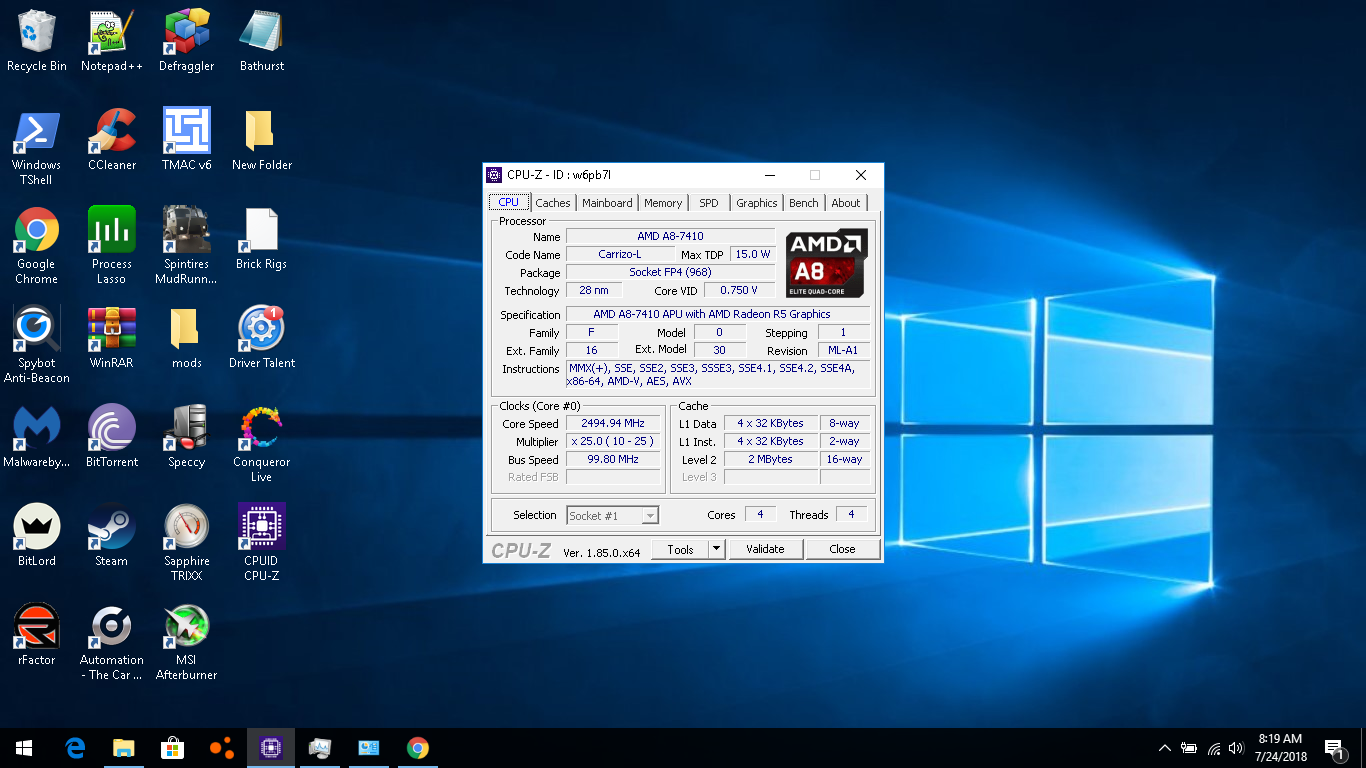
Task: Select the WinRAR desktop icon
Action: click(x=112, y=338)
